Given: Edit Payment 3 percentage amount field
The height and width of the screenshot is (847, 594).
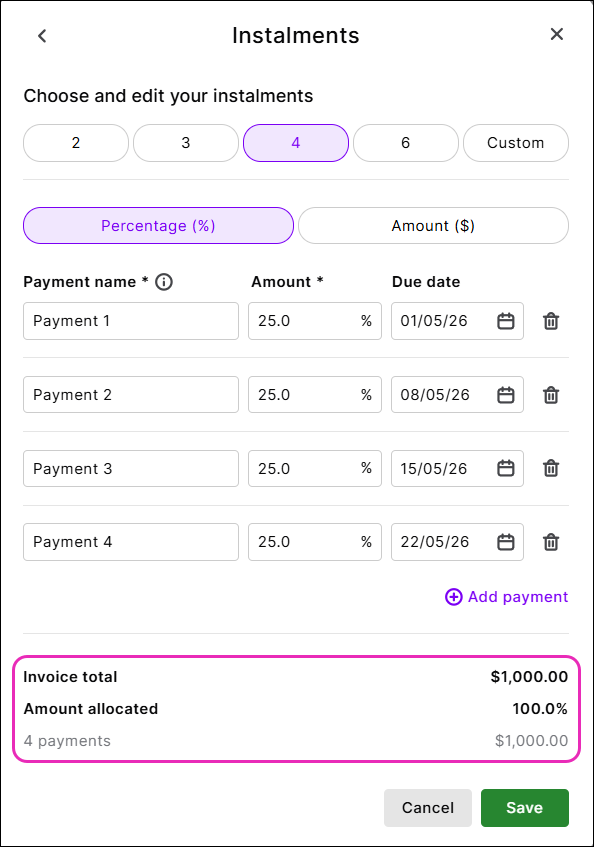Looking at the screenshot, I should pyautogui.click(x=315, y=468).
